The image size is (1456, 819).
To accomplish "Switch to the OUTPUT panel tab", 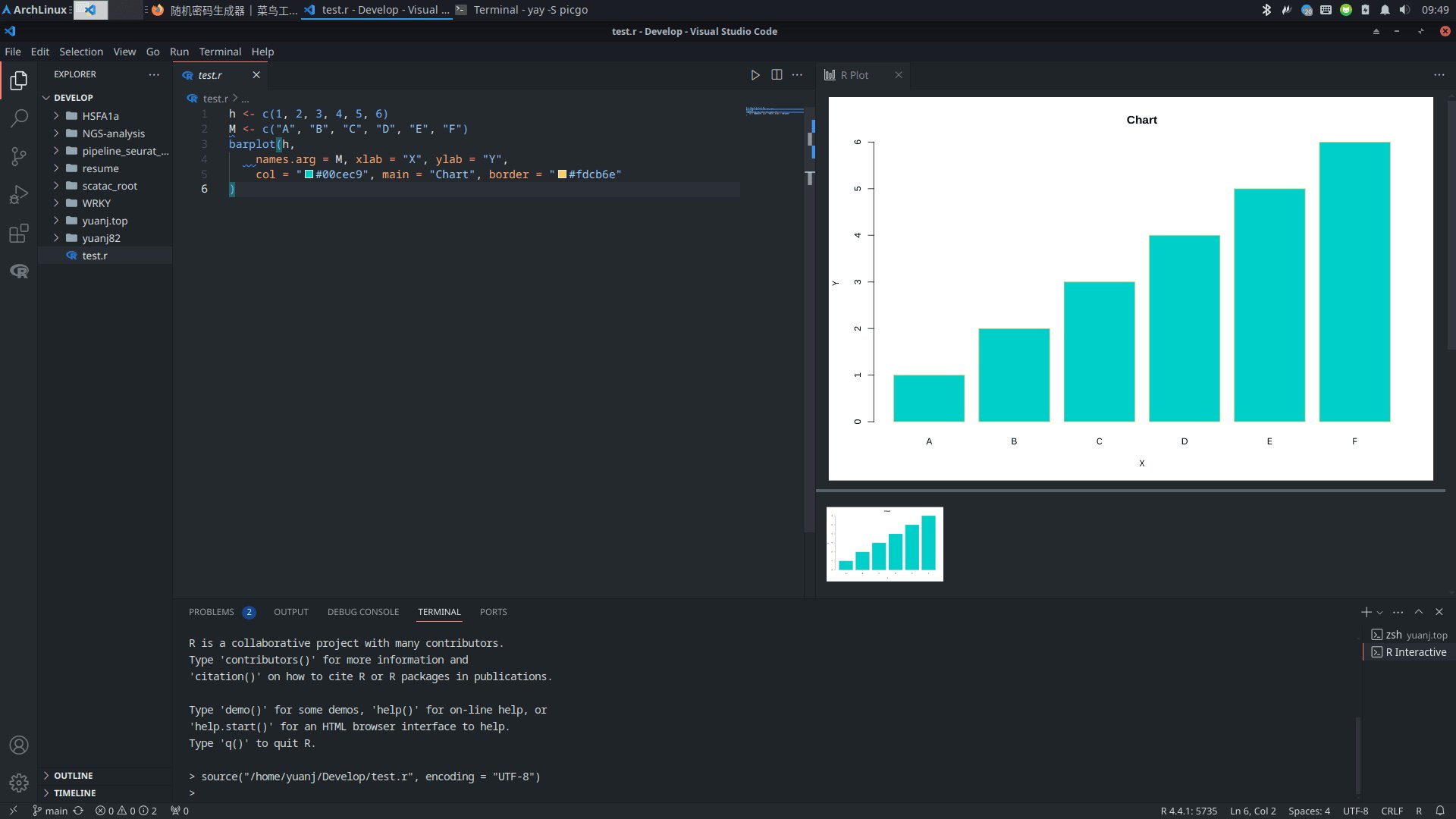I will point(291,612).
